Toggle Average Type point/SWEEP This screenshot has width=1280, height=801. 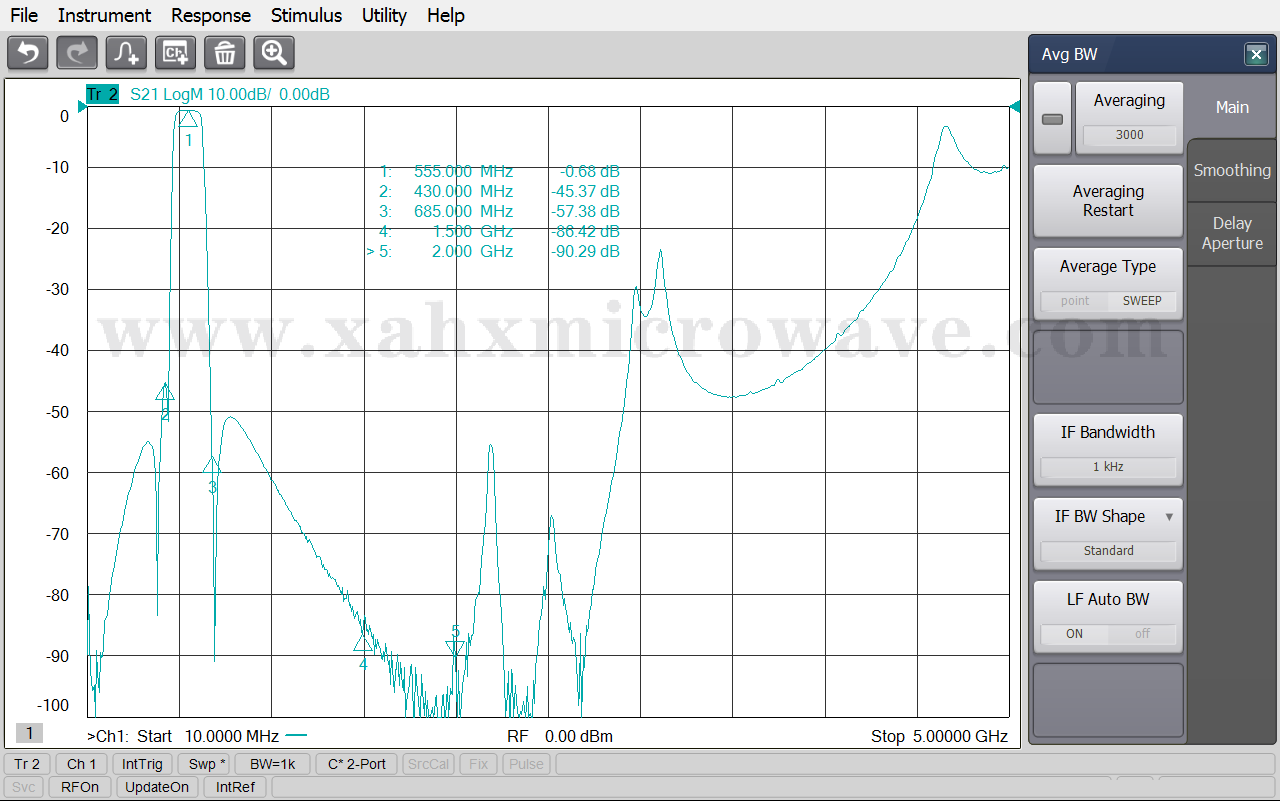[1108, 301]
